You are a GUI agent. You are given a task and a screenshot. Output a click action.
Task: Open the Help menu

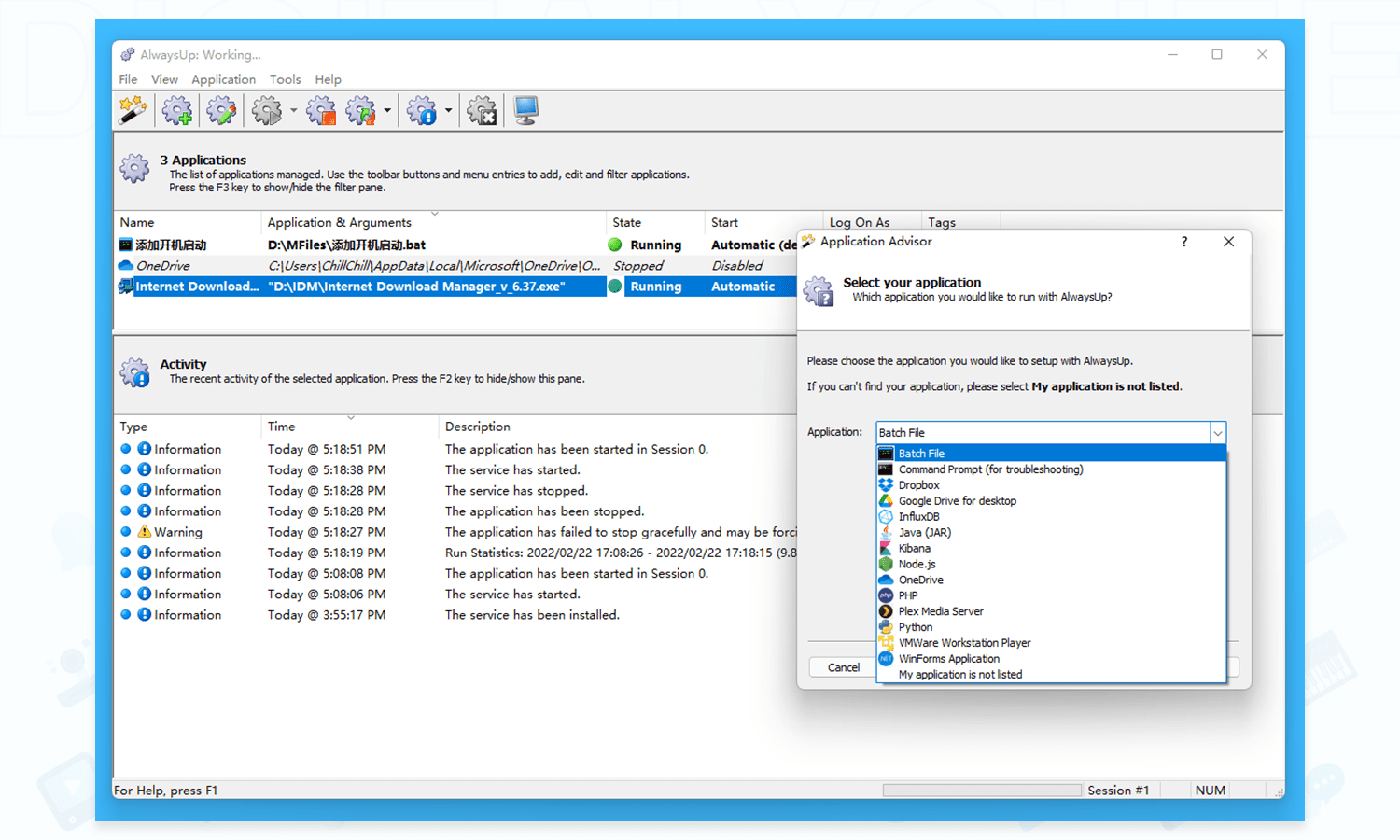coord(328,79)
